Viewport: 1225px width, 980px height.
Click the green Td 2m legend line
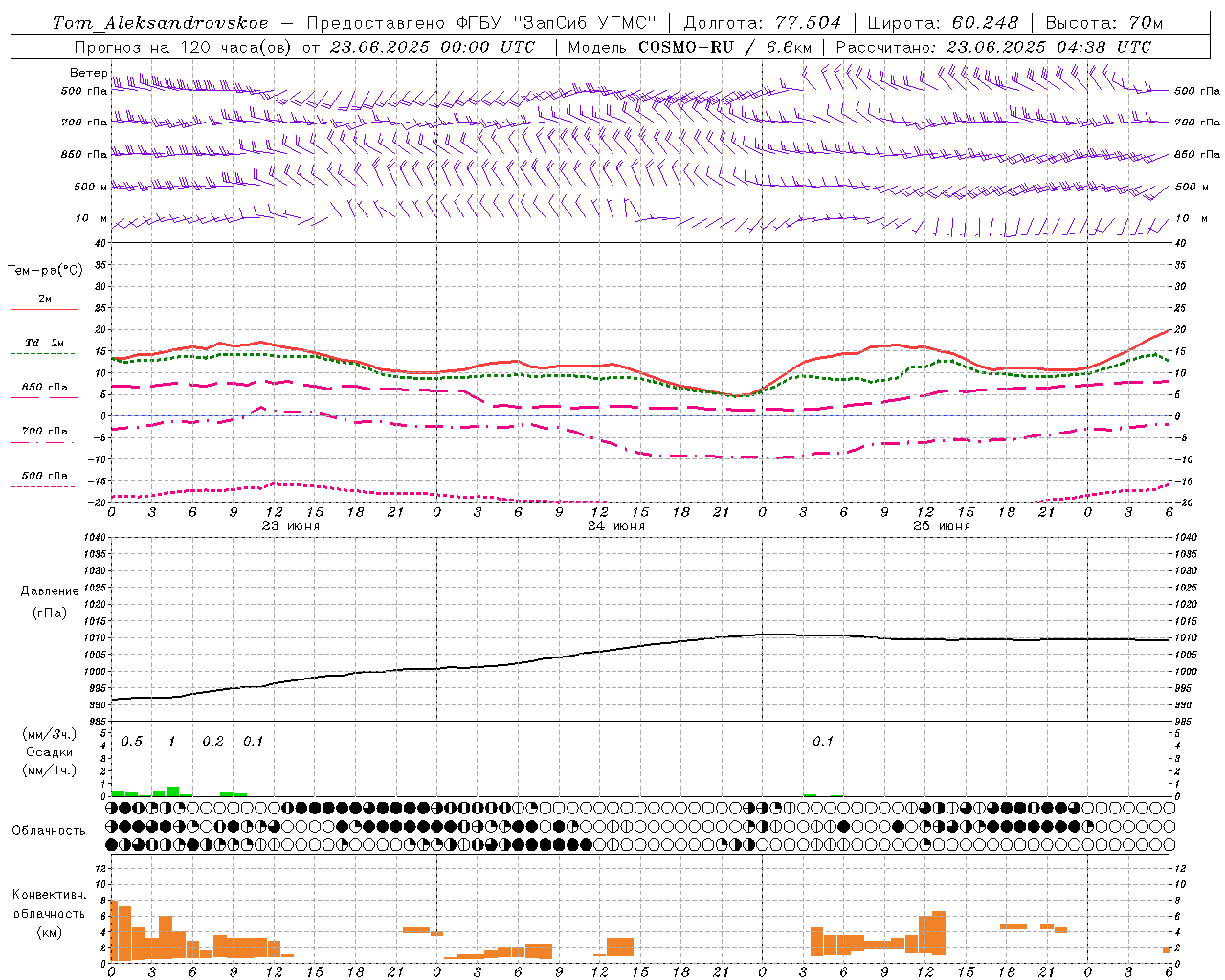[x=44, y=353]
